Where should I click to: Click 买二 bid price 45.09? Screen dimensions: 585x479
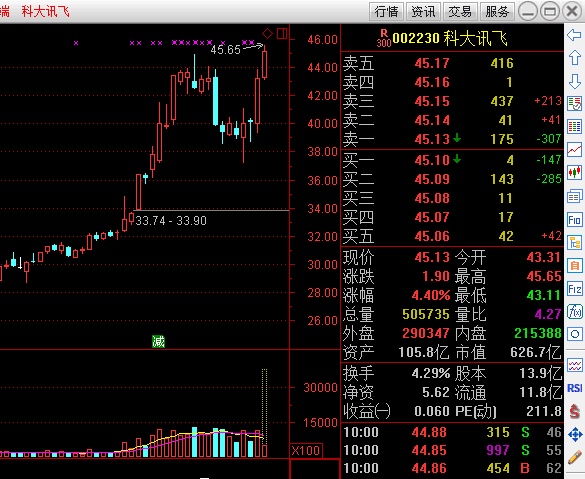tap(432, 179)
